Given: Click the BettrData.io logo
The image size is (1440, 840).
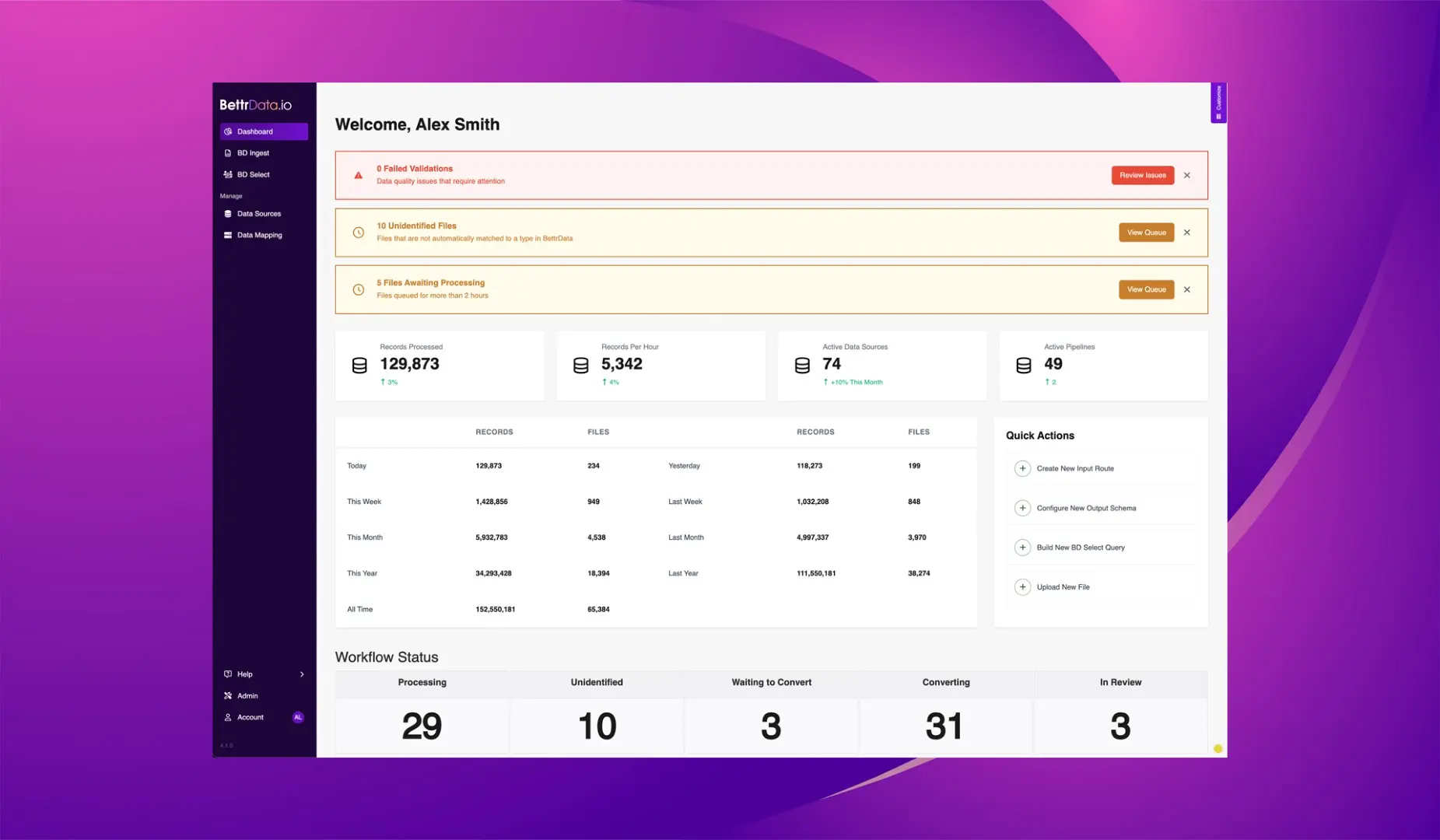Looking at the screenshot, I should [255, 105].
